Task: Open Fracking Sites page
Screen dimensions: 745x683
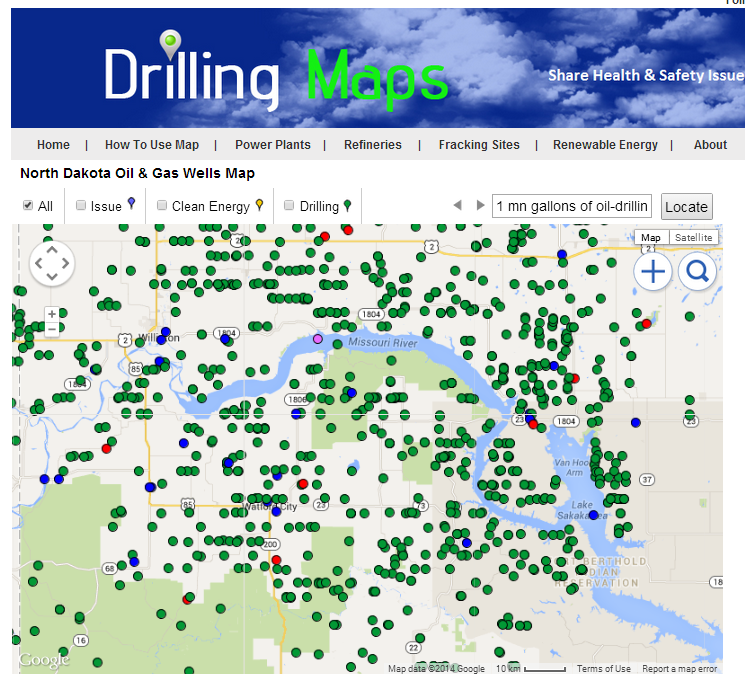Action: [x=479, y=144]
